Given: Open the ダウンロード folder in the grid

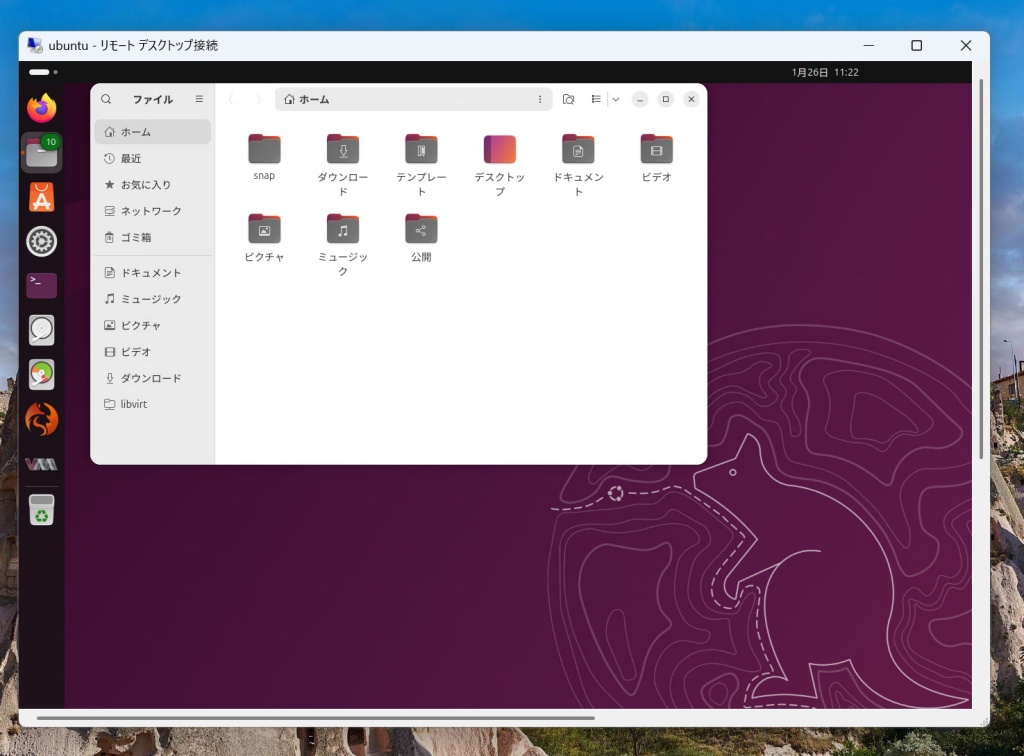Looking at the screenshot, I should 343,149.
